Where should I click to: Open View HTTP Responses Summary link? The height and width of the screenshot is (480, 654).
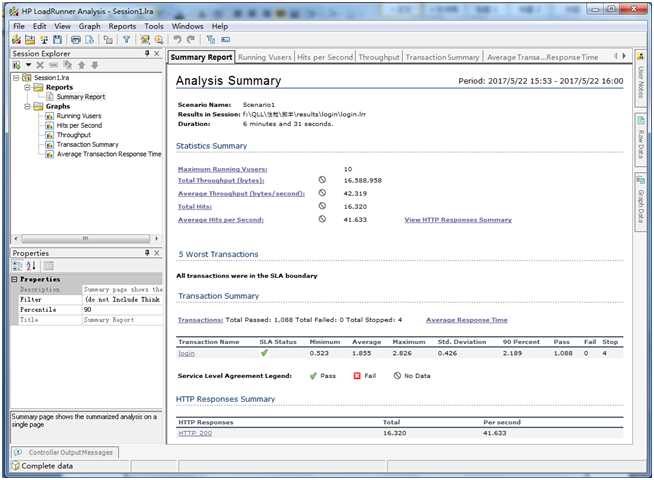[457, 220]
